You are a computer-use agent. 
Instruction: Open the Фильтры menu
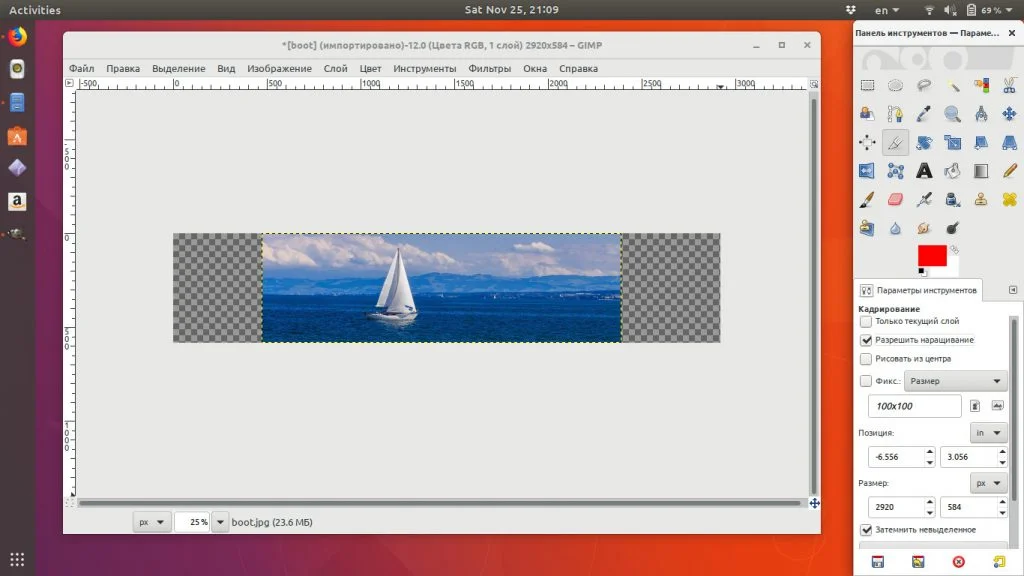tap(488, 69)
